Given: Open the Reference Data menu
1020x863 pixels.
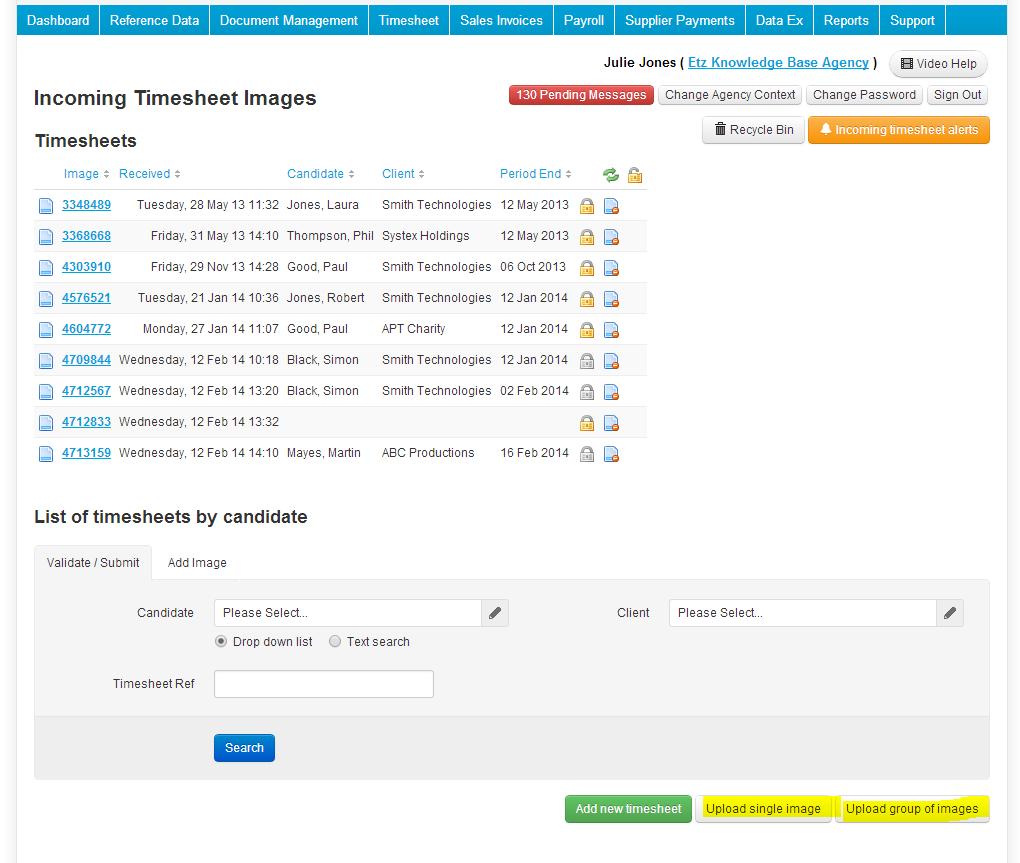Looking at the screenshot, I should pyautogui.click(x=154, y=20).
